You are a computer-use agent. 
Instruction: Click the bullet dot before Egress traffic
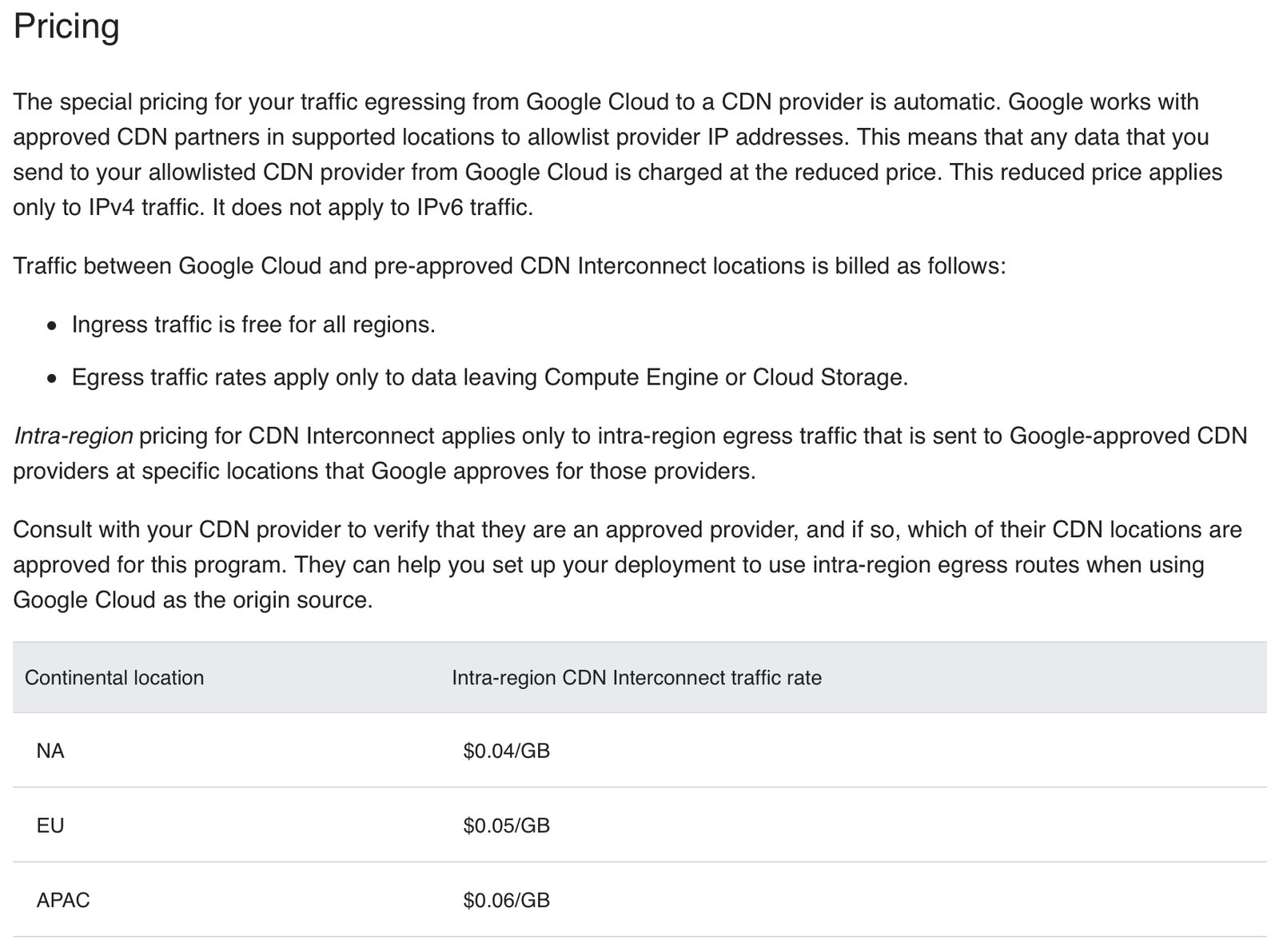pyautogui.click(x=52, y=379)
